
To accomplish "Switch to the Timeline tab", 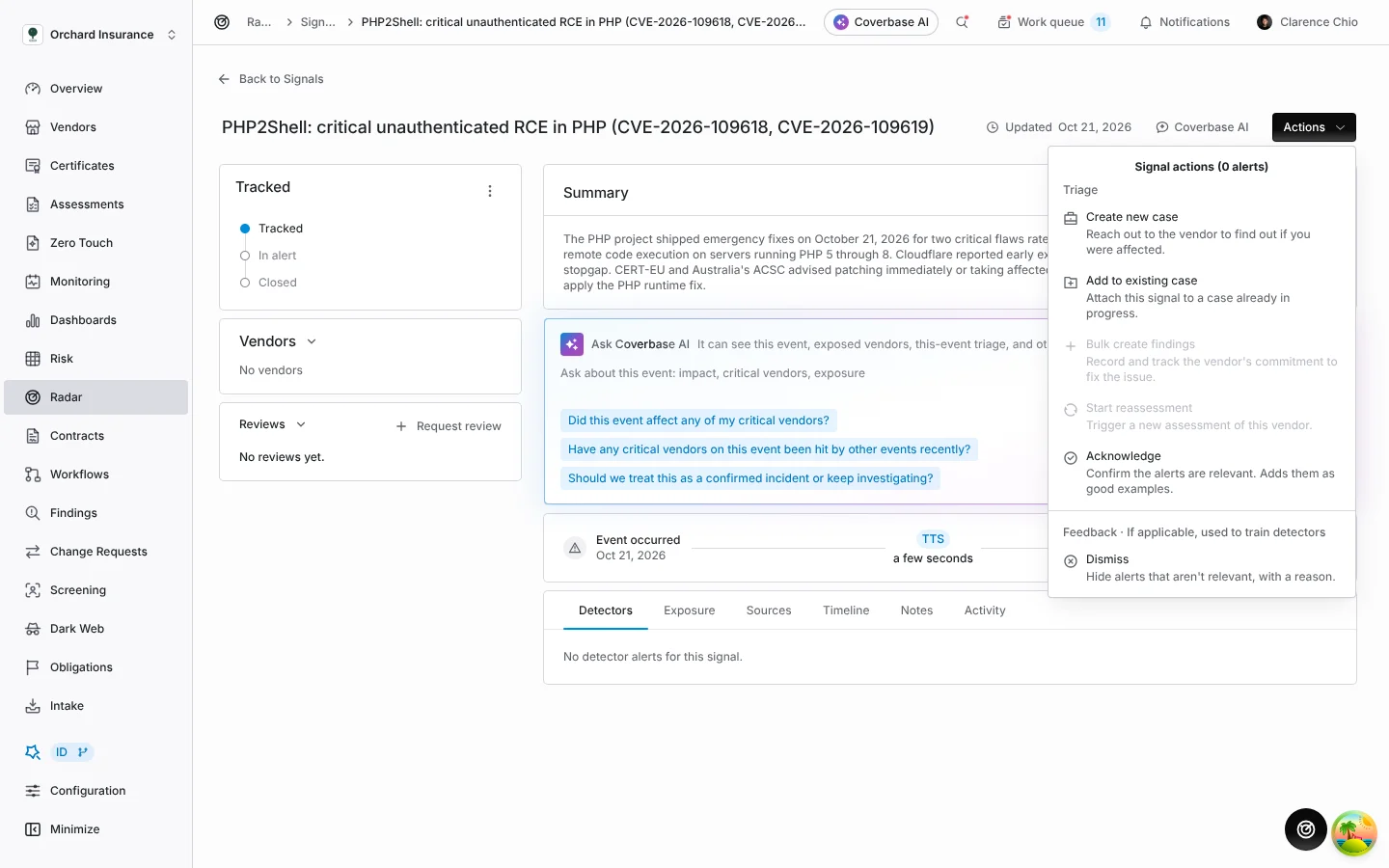I will [846, 610].
